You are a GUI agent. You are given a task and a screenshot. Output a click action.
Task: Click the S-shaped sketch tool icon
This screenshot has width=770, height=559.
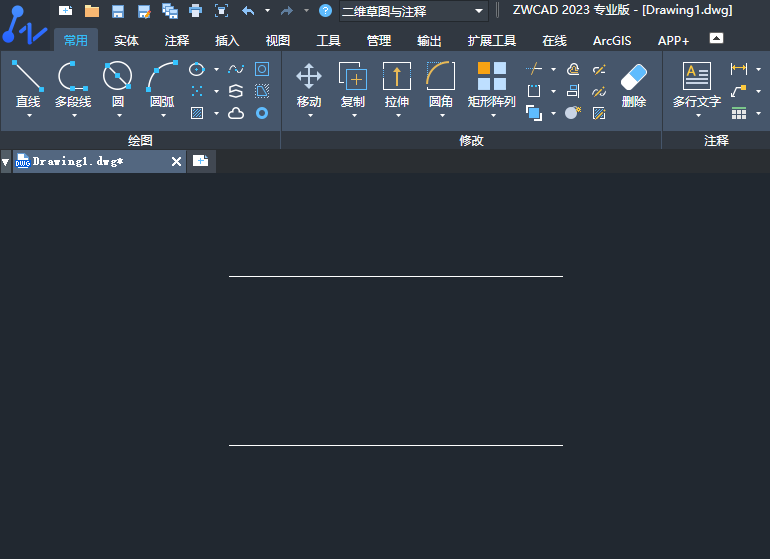[236, 91]
